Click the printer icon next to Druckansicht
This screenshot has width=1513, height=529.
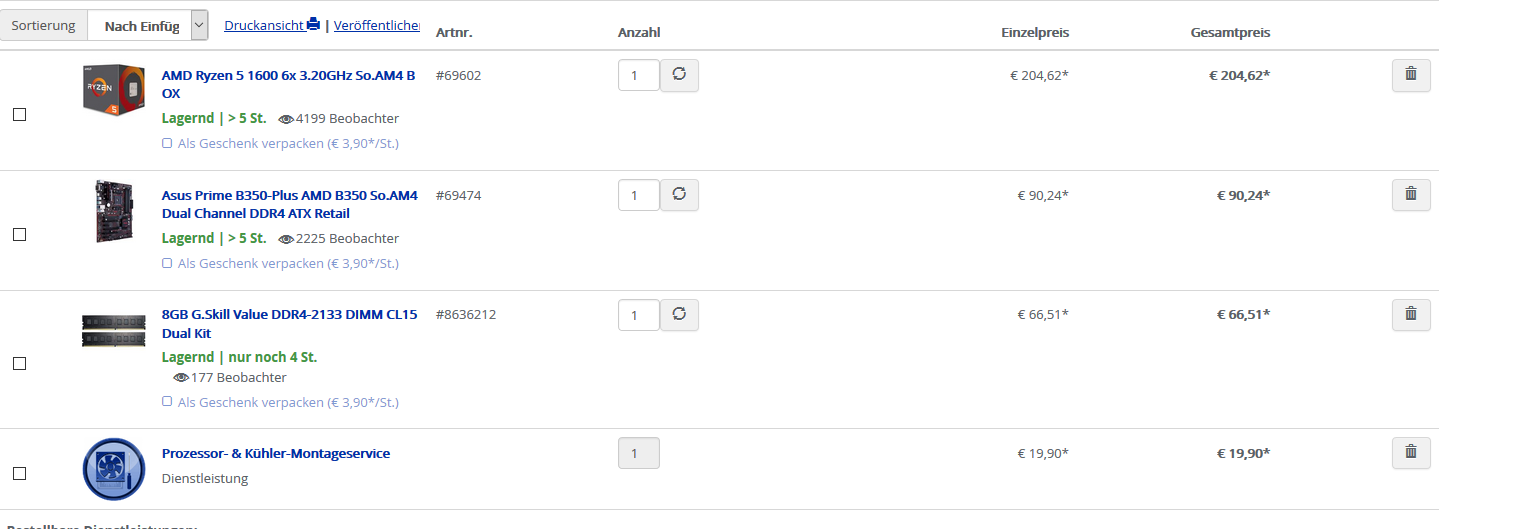click(313, 25)
